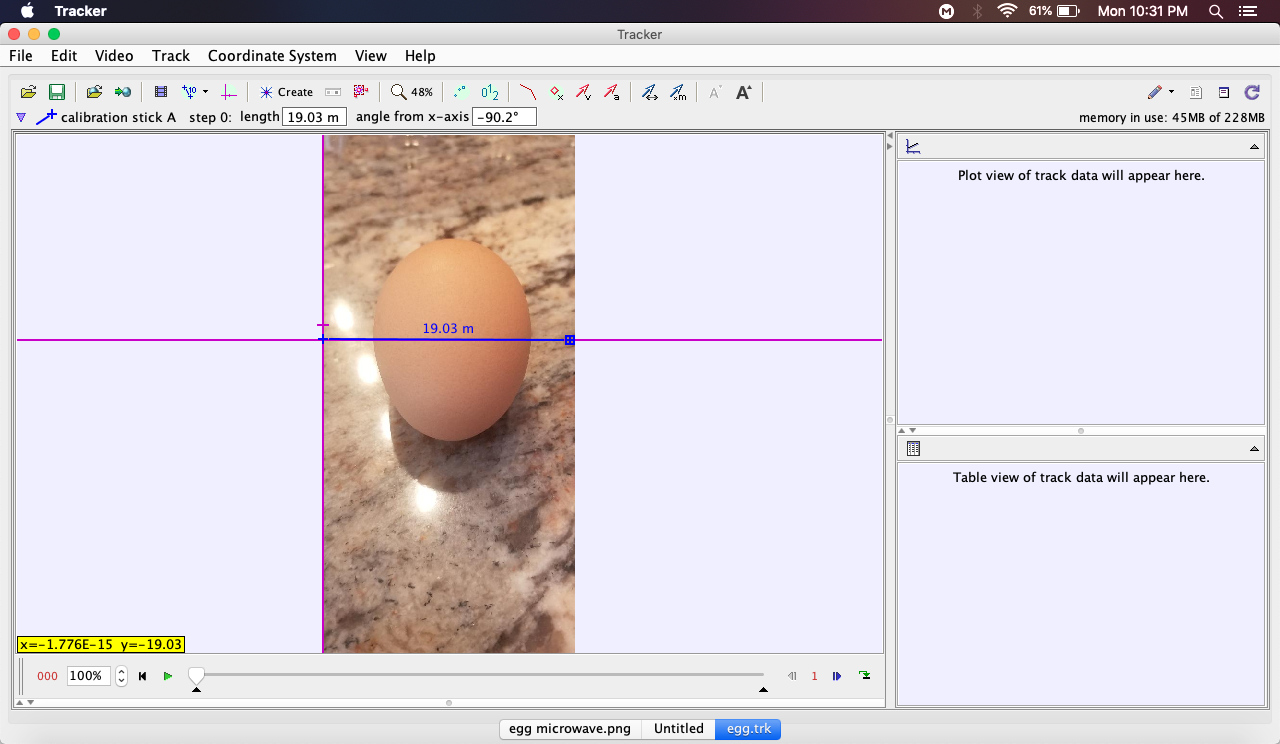Click the red 000 frame readout

[47, 676]
